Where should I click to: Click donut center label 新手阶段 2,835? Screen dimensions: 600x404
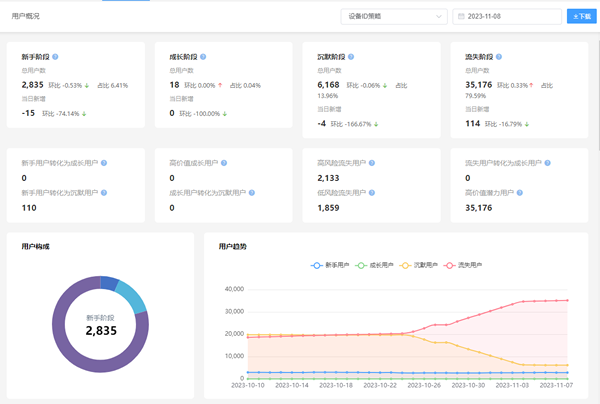(101, 325)
